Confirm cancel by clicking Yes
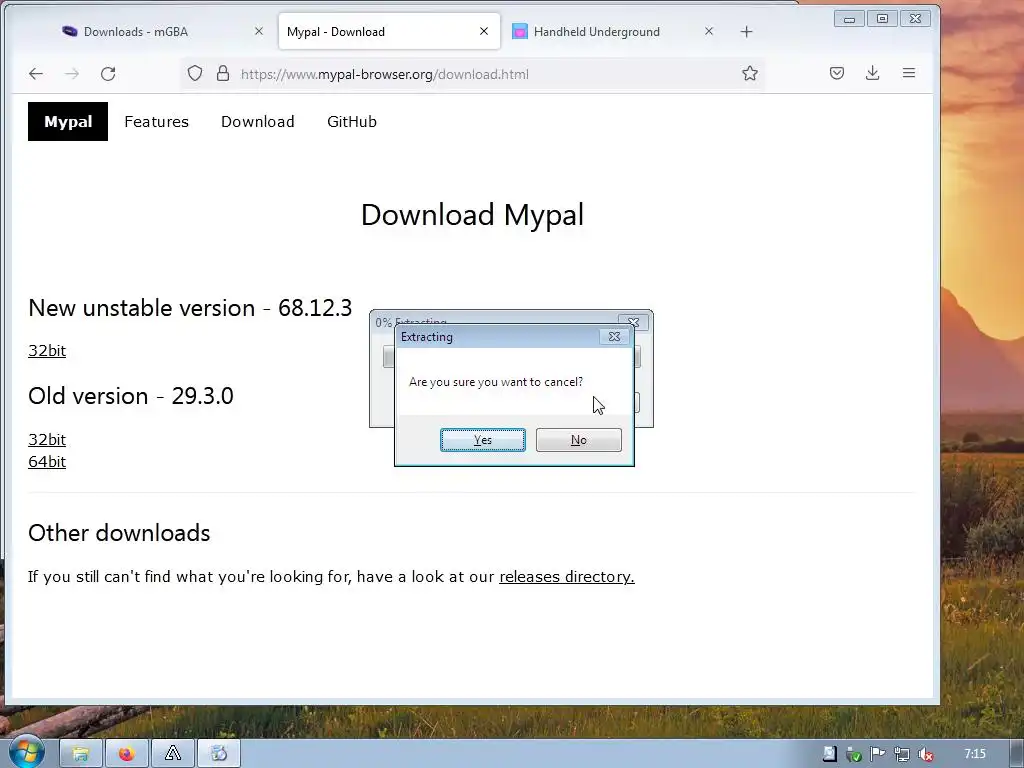Screen dimensions: 1024x768 tap(483, 440)
